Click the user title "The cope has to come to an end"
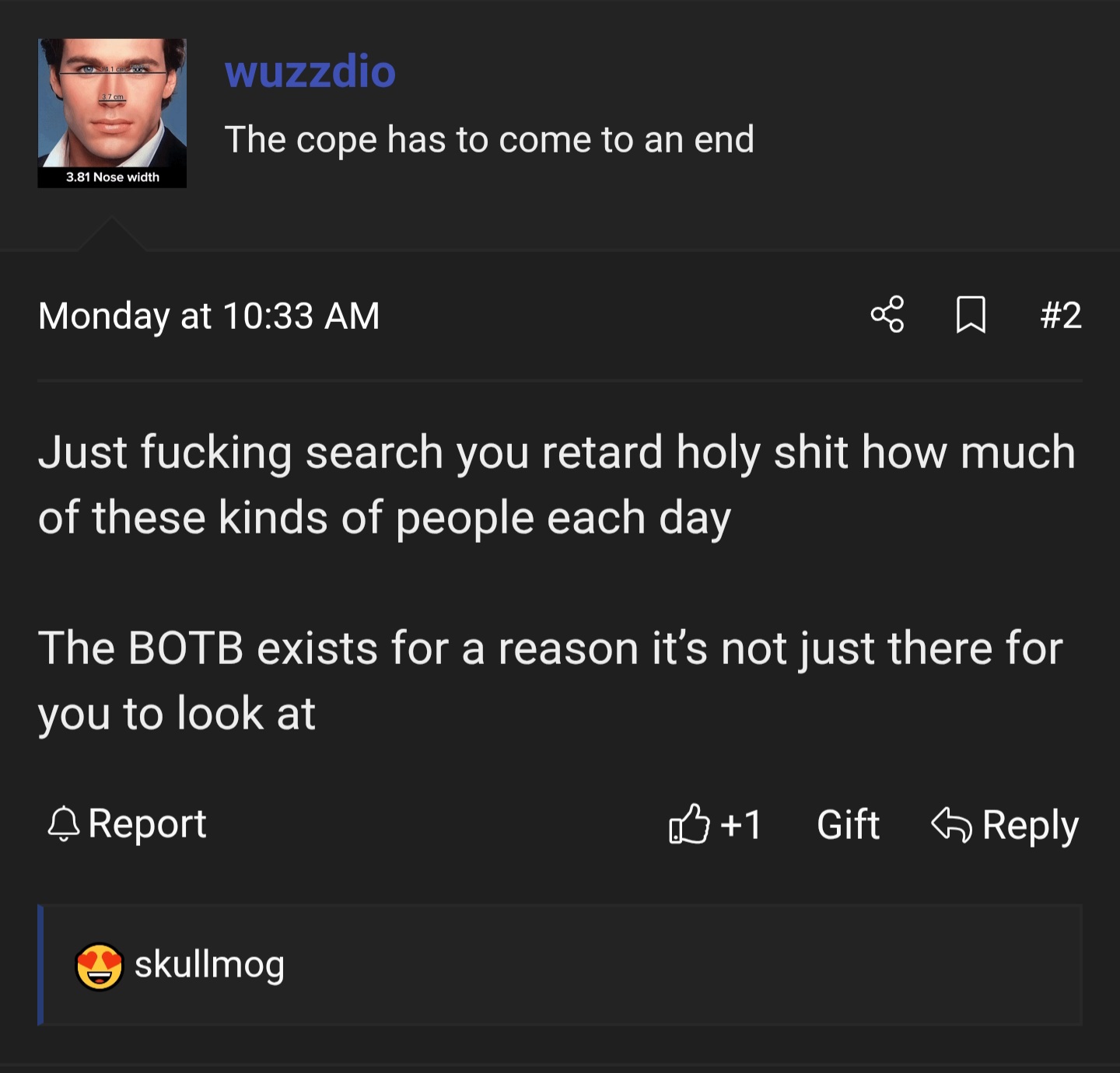The width and height of the screenshot is (1120, 1073). (489, 140)
